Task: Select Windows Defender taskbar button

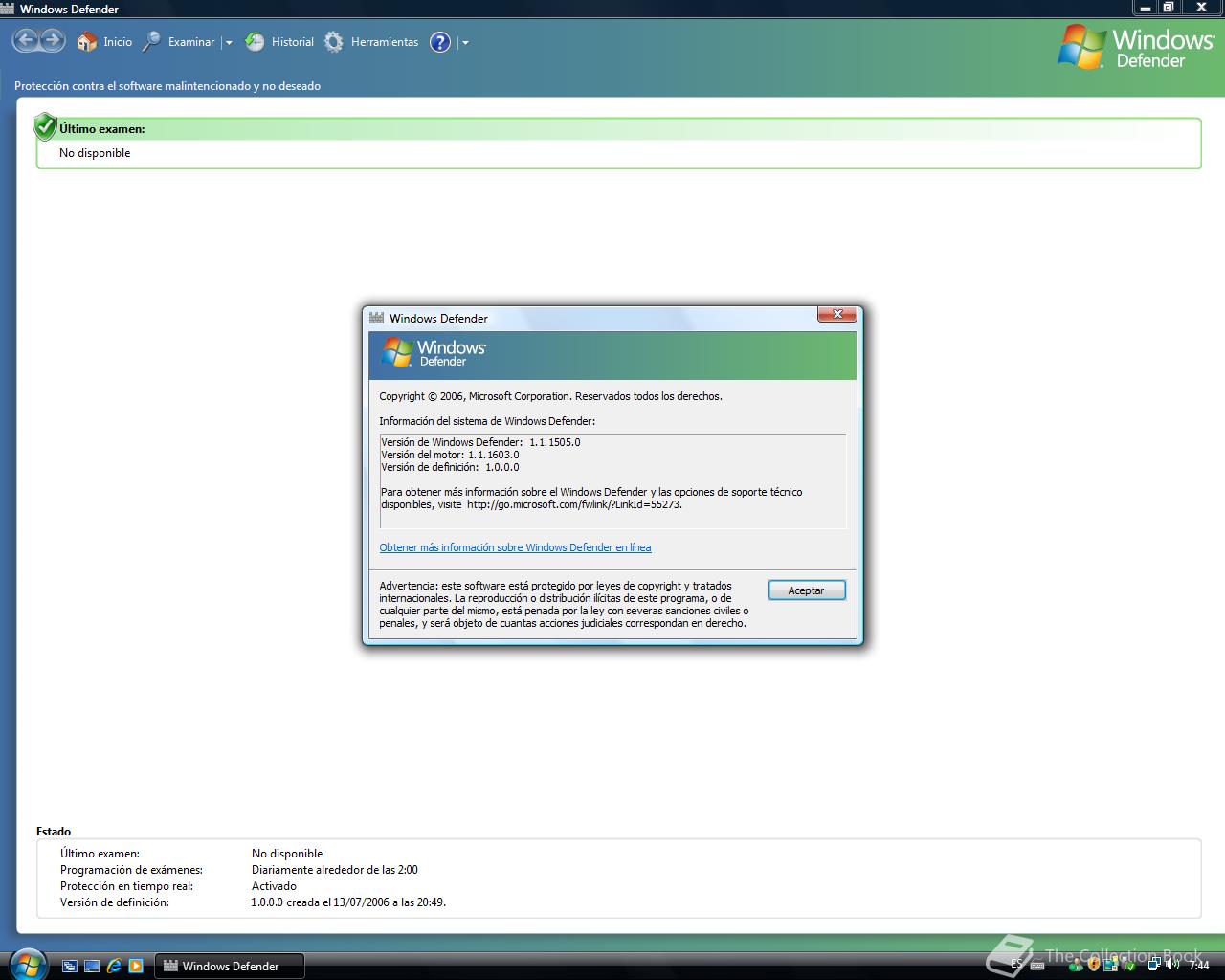Action: coord(230,966)
